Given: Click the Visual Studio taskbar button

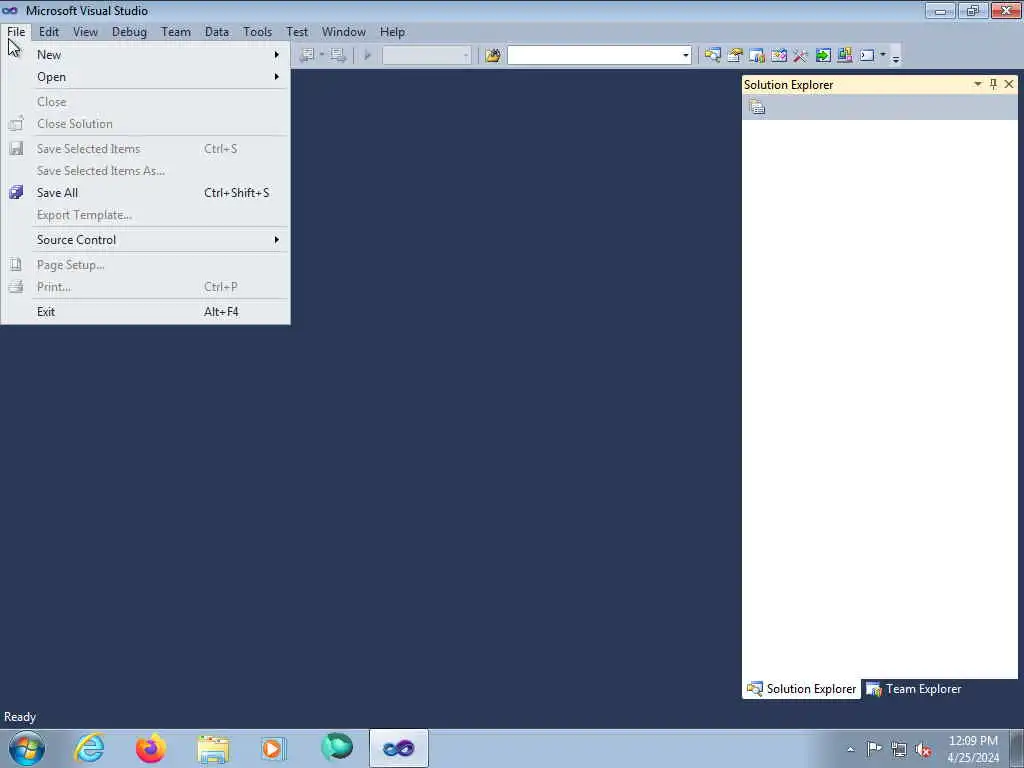Looking at the screenshot, I should coord(399,748).
